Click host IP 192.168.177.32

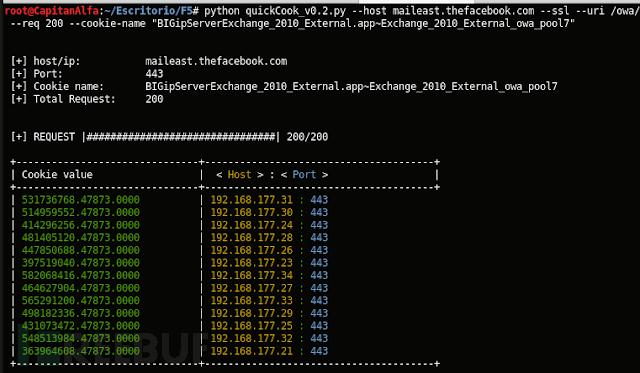(x=251, y=338)
